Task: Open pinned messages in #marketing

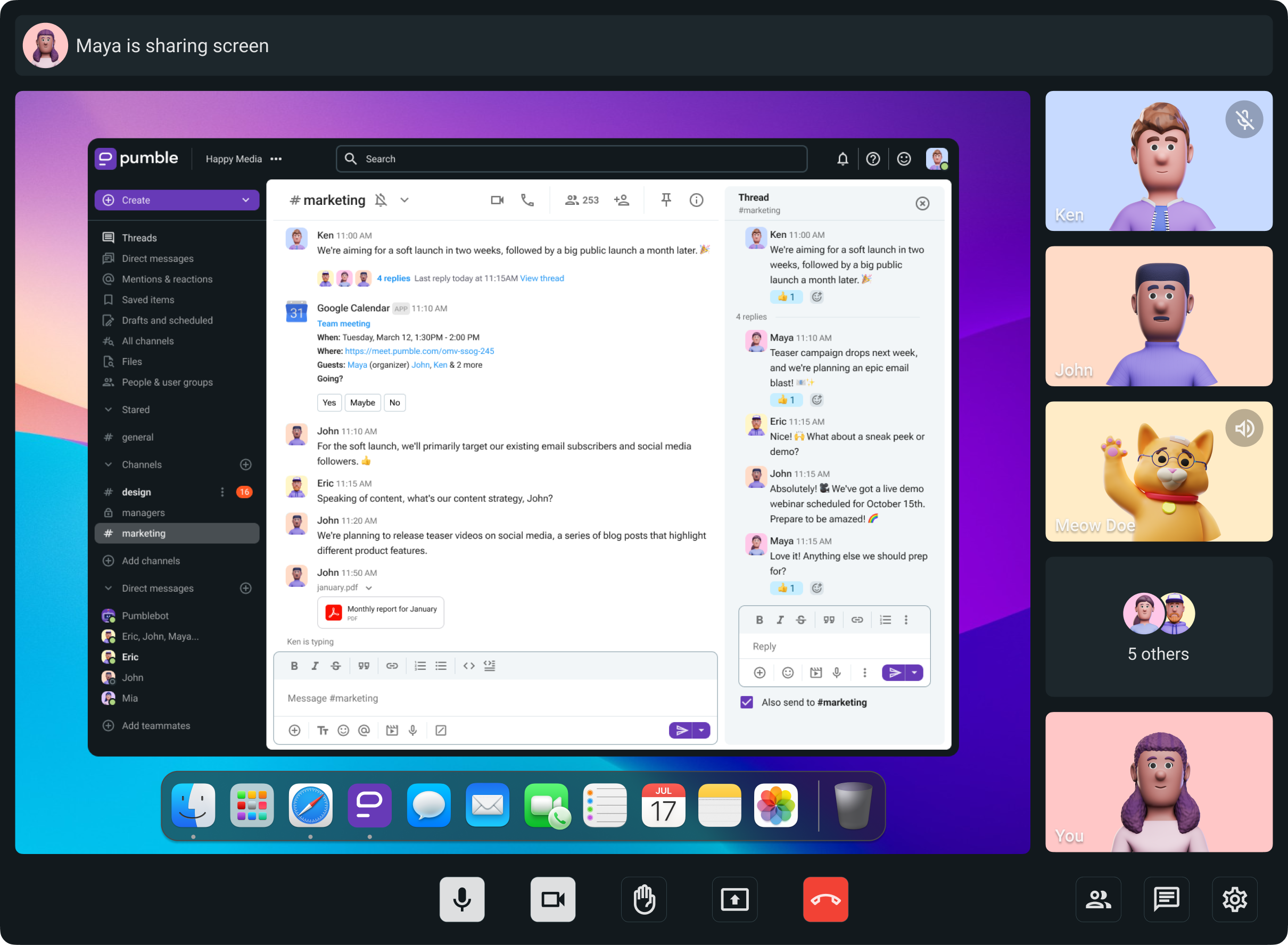Action: click(x=666, y=200)
